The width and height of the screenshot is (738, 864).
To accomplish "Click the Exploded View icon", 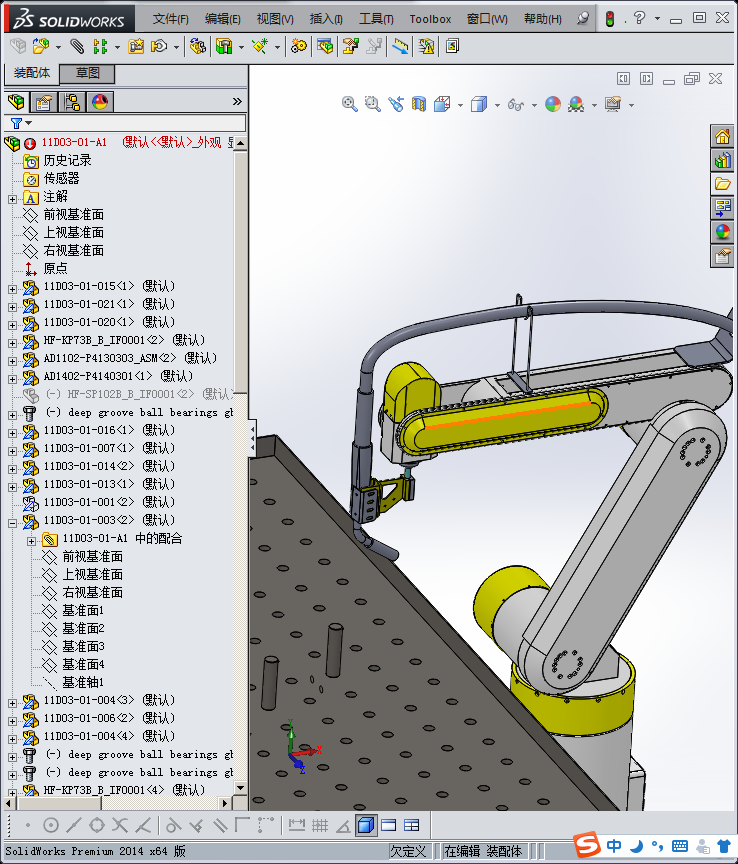I will coord(351,46).
